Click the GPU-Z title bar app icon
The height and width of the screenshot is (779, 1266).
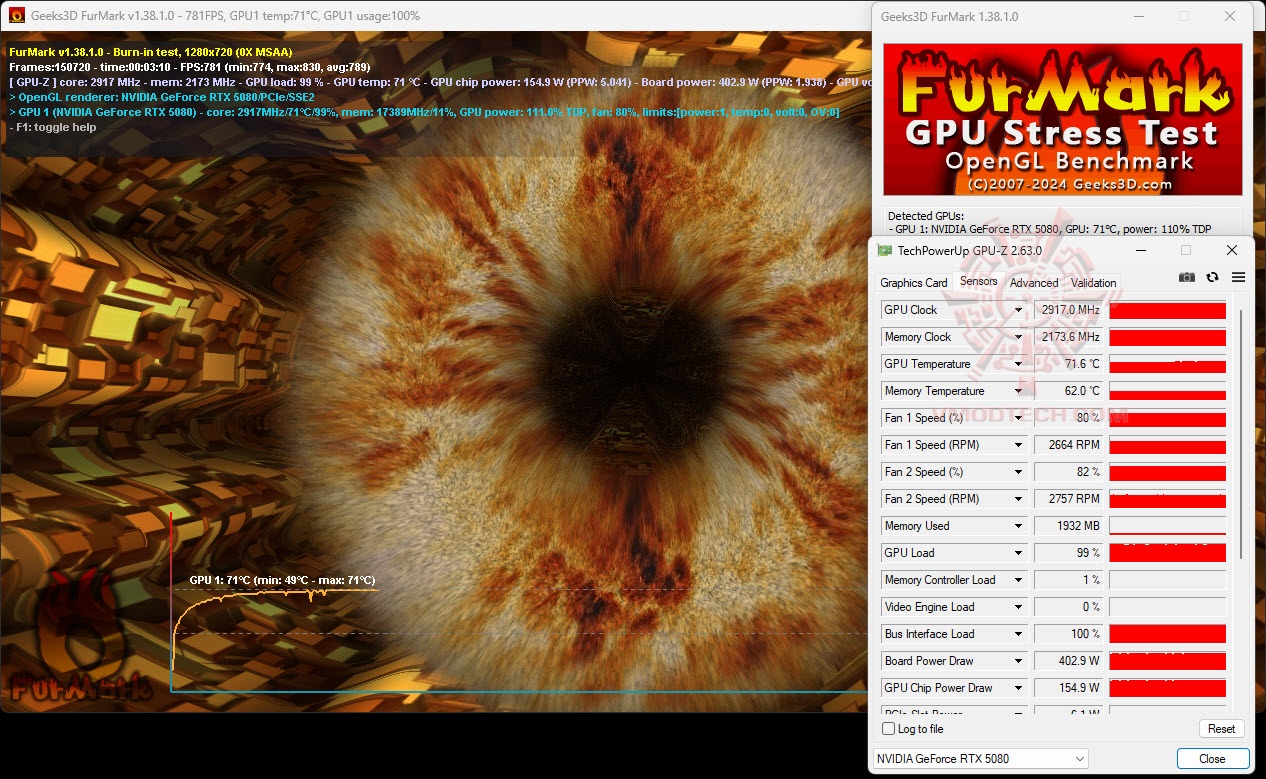[884, 250]
